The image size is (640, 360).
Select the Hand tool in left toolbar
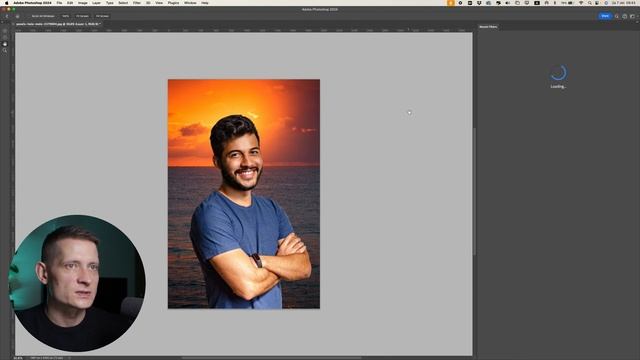(x=5, y=44)
